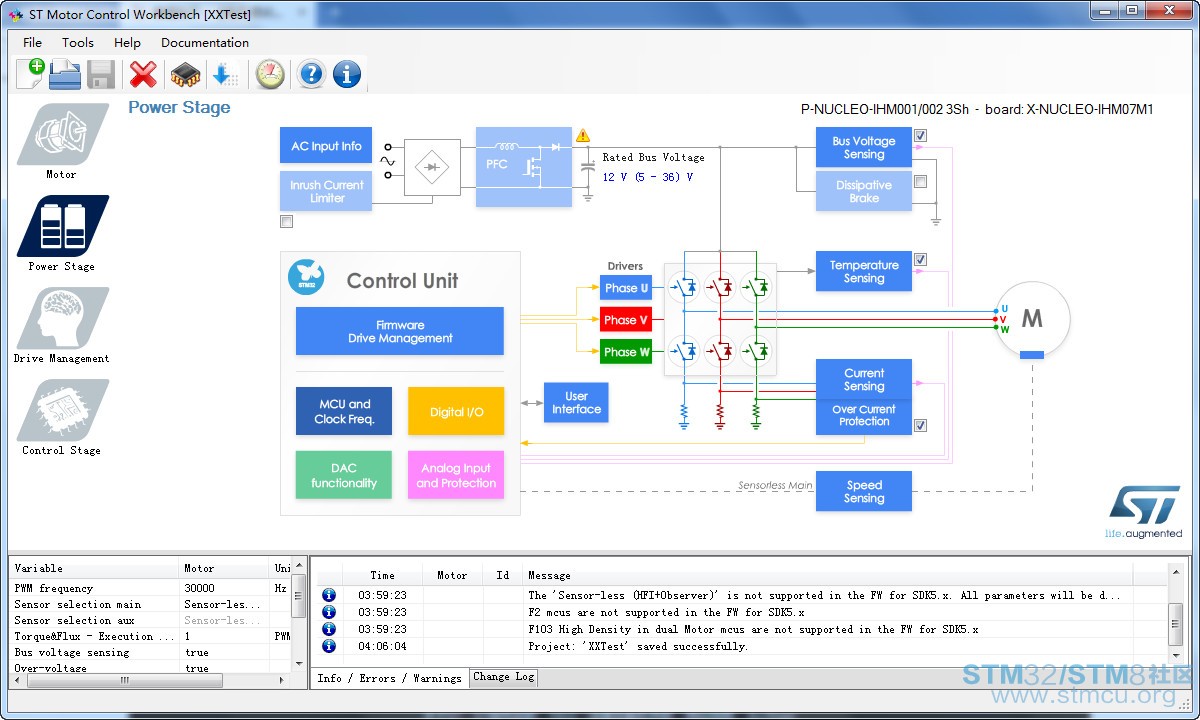Open the Speed Sensing block
The height and width of the screenshot is (720, 1200).
[x=864, y=491]
